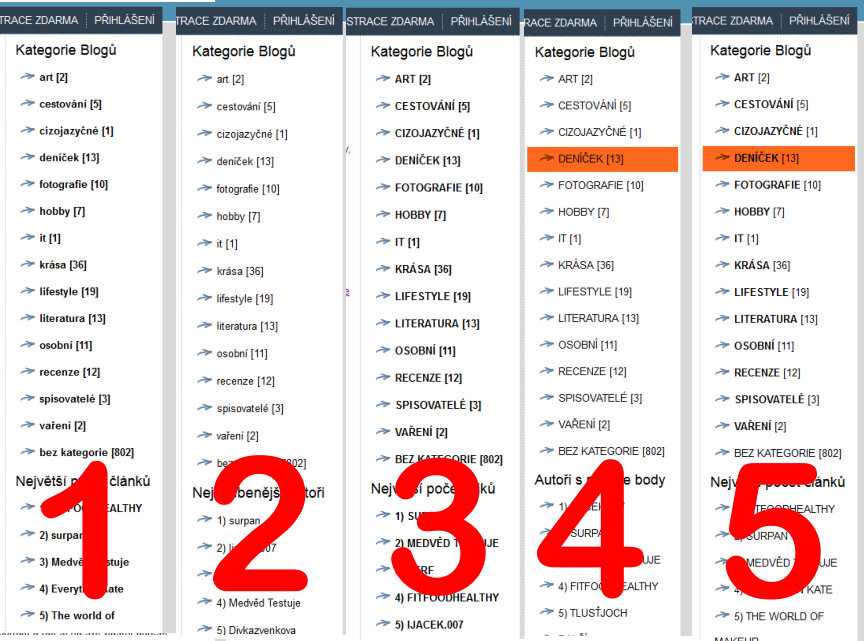
Task: Click arrow icon next to 'art [2]' in panel 1
Action: click(27, 77)
